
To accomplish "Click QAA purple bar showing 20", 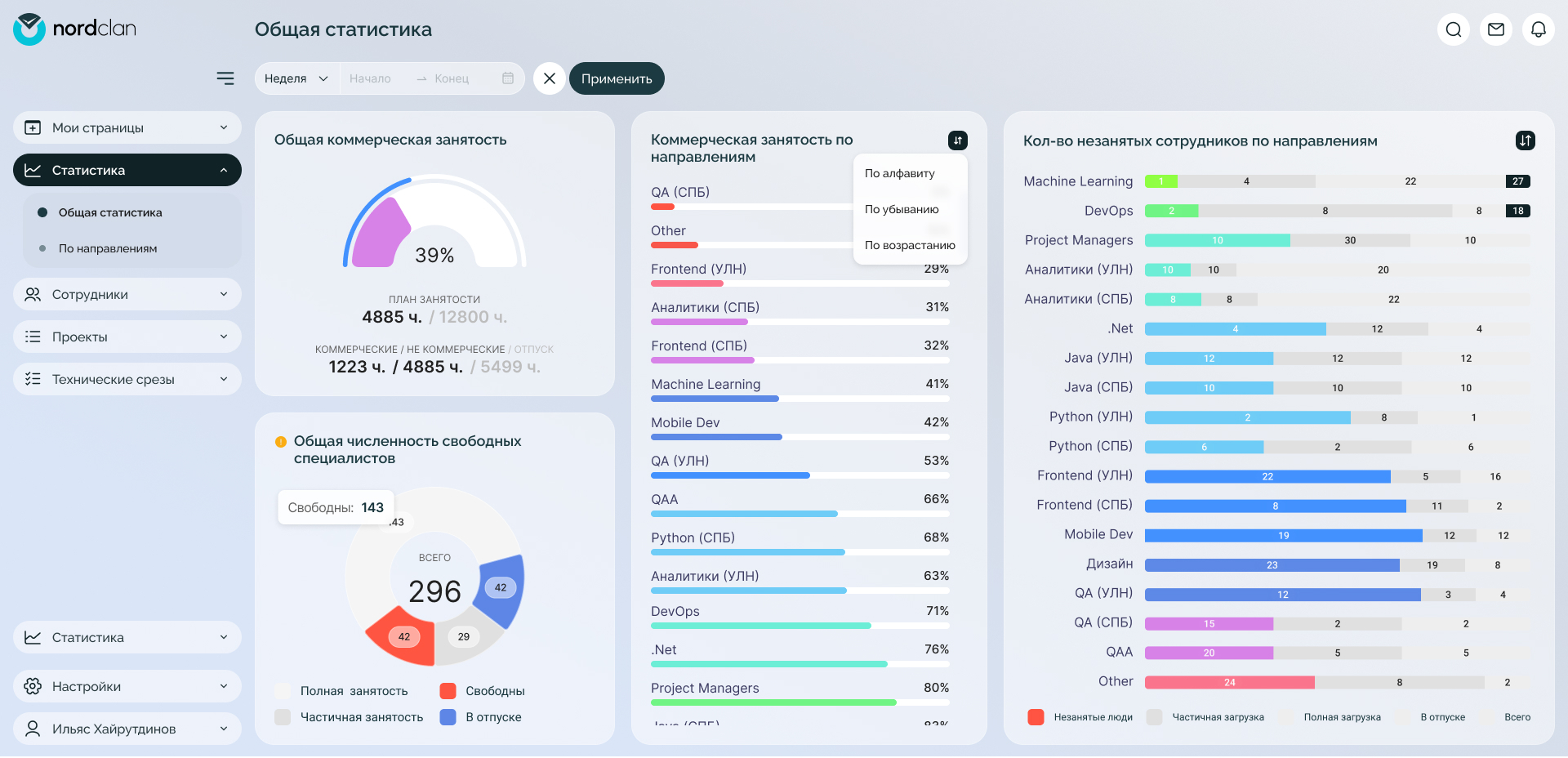I will click(1209, 653).
